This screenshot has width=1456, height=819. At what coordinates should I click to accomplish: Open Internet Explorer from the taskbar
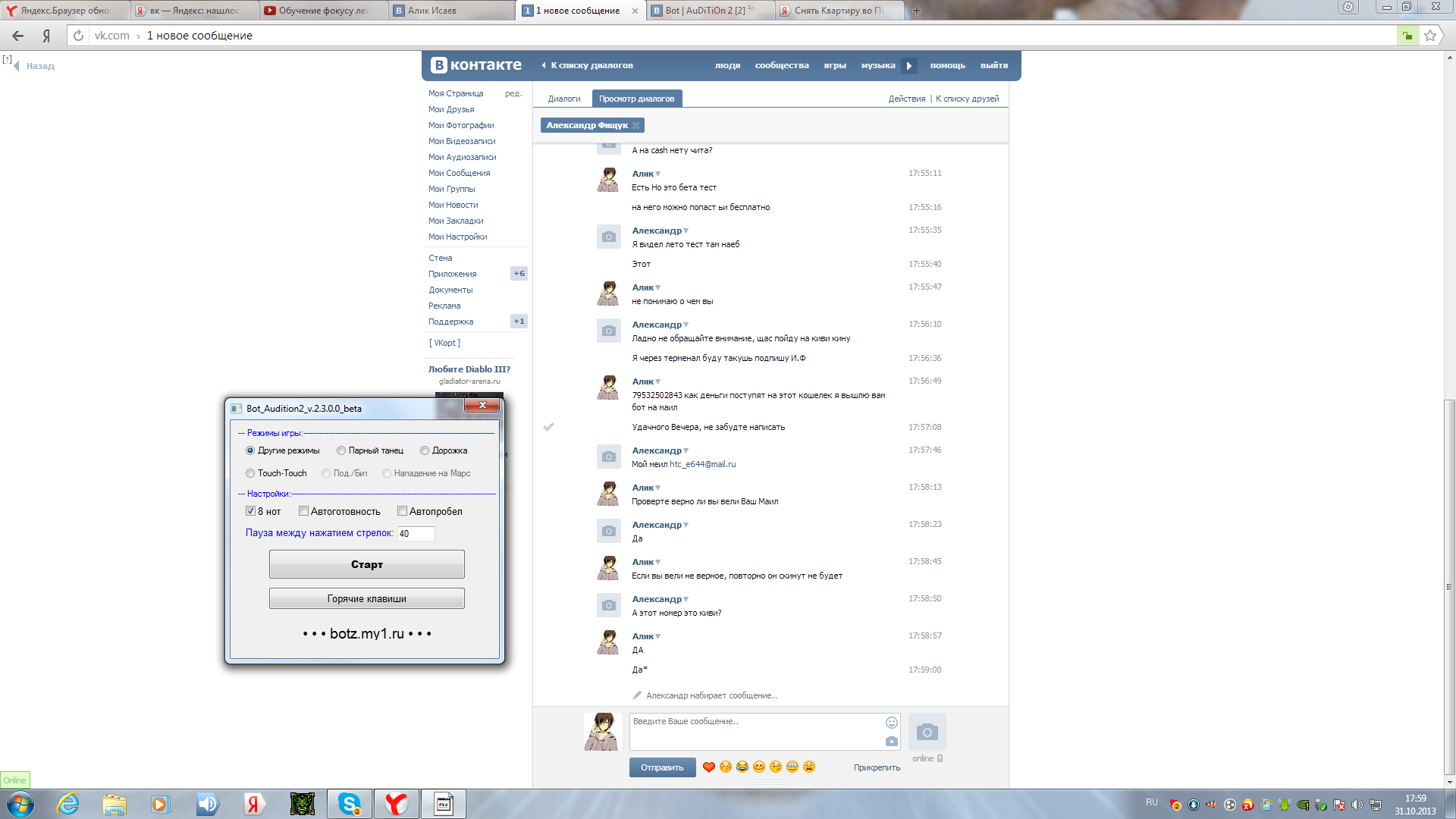68,804
